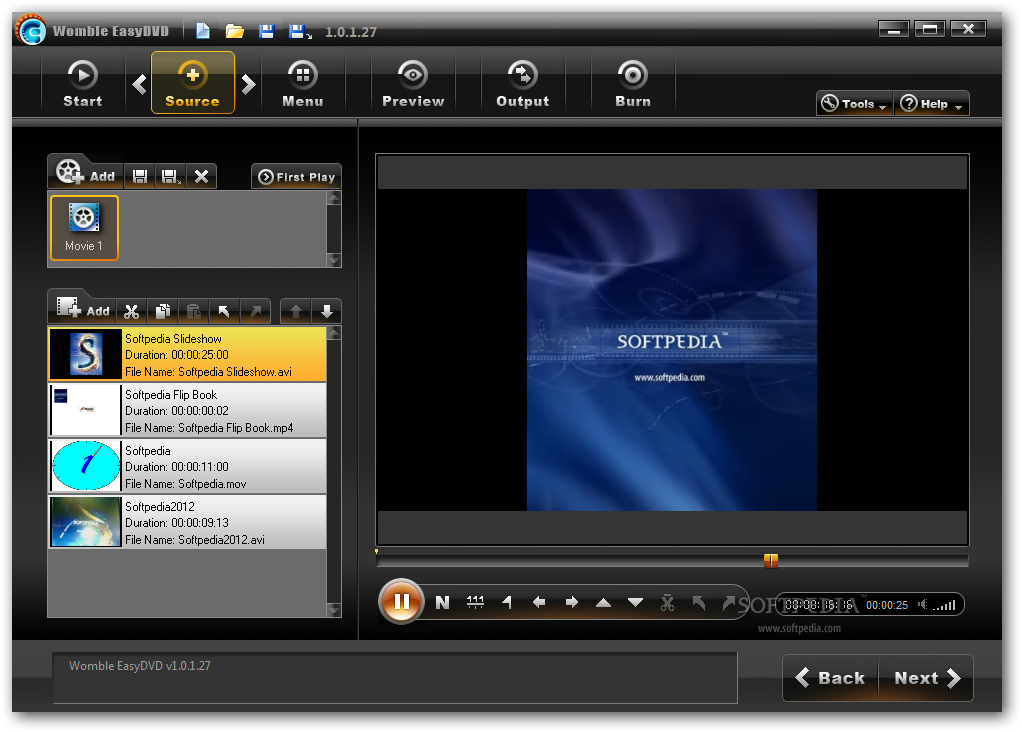Screen dimensions: 1022x732
Task: Select the Softpedia Slideshow.avi clip
Action: (188, 354)
